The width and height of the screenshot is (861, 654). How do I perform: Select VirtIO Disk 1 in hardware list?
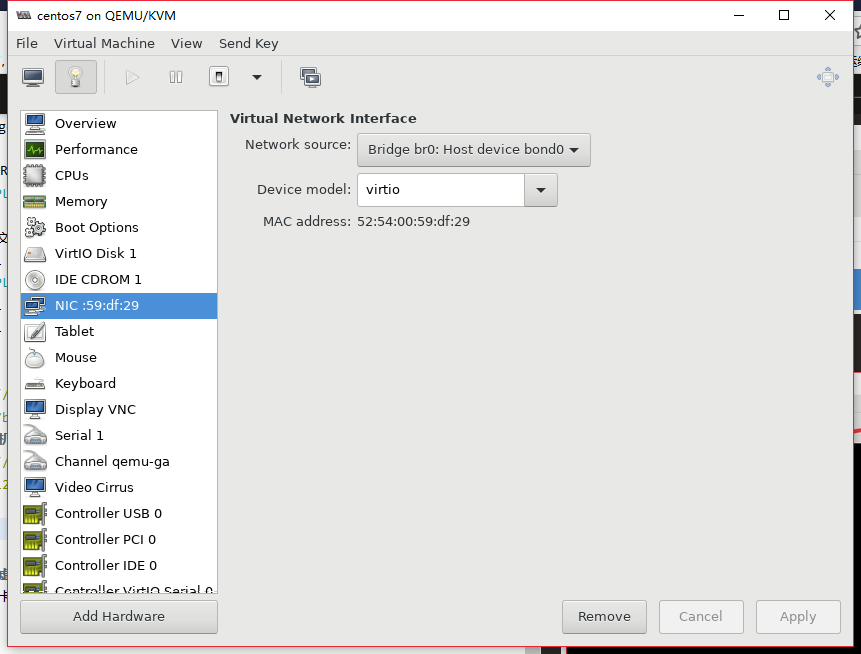click(95, 253)
